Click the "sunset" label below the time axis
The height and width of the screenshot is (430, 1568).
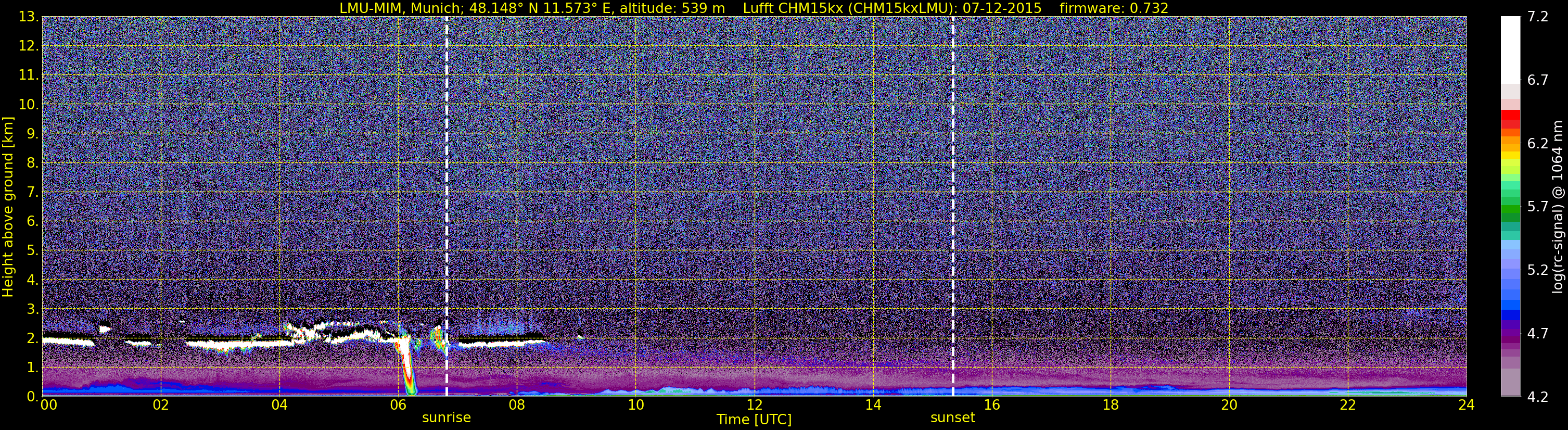click(x=952, y=418)
